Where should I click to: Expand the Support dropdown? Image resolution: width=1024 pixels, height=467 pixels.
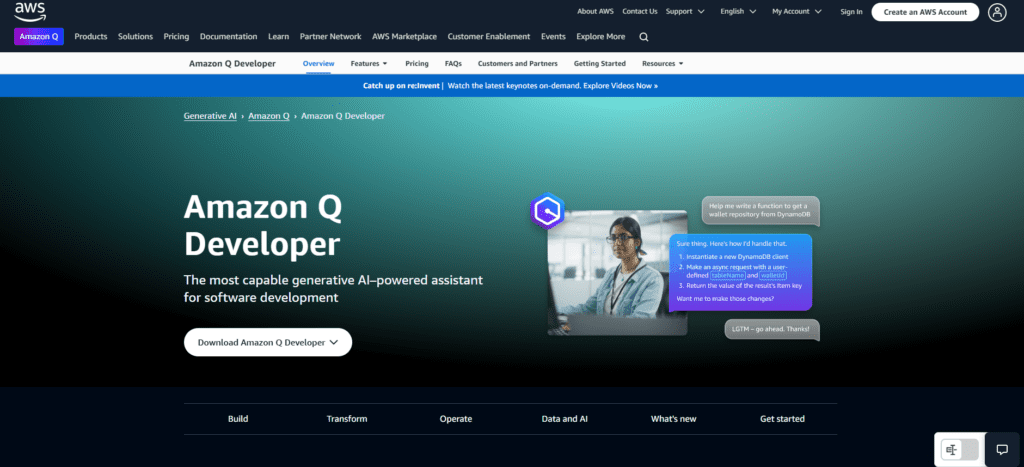(x=685, y=11)
